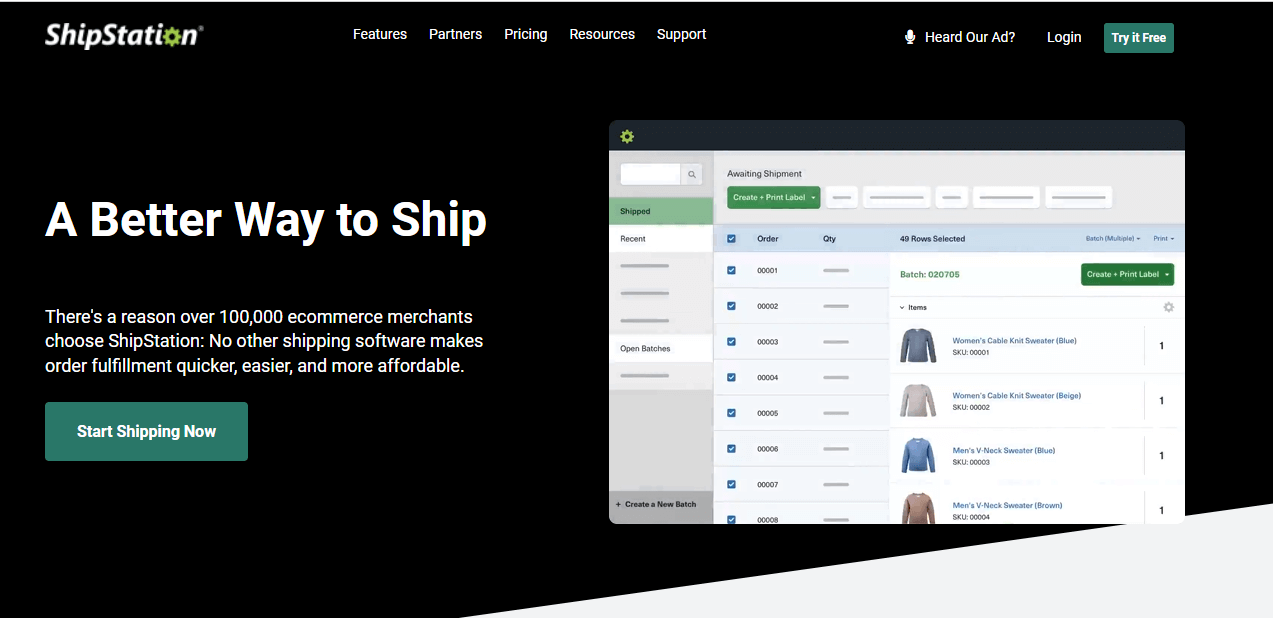Click the brown V-neck sweater thumbnail
Image resolution: width=1273 pixels, height=618 pixels.
point(918,508)
